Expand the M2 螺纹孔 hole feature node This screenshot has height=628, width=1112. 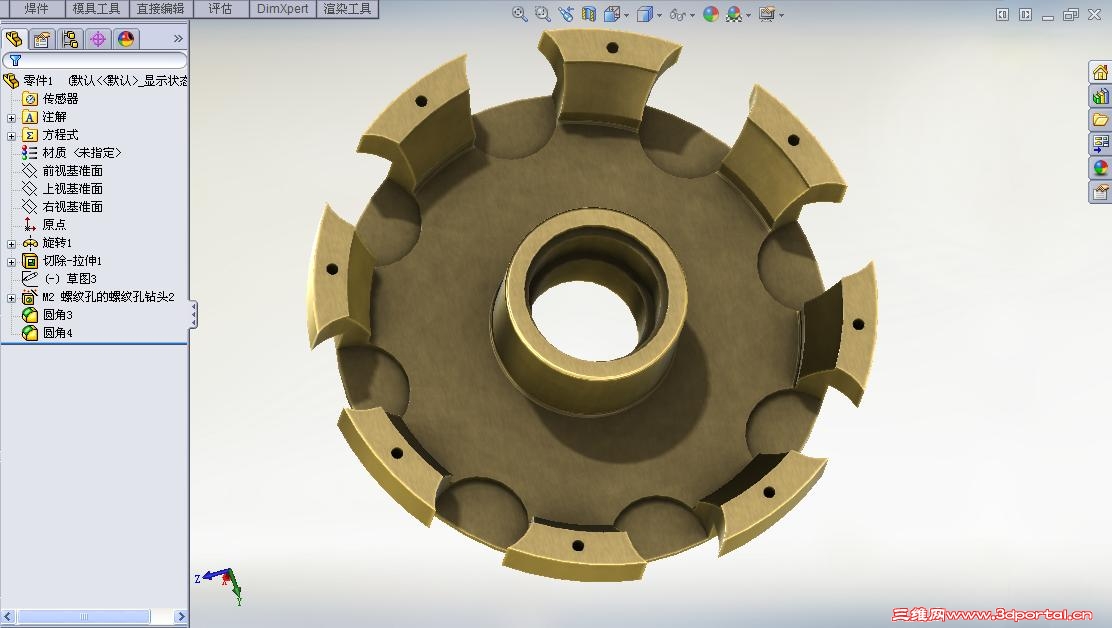click(11, 298)
